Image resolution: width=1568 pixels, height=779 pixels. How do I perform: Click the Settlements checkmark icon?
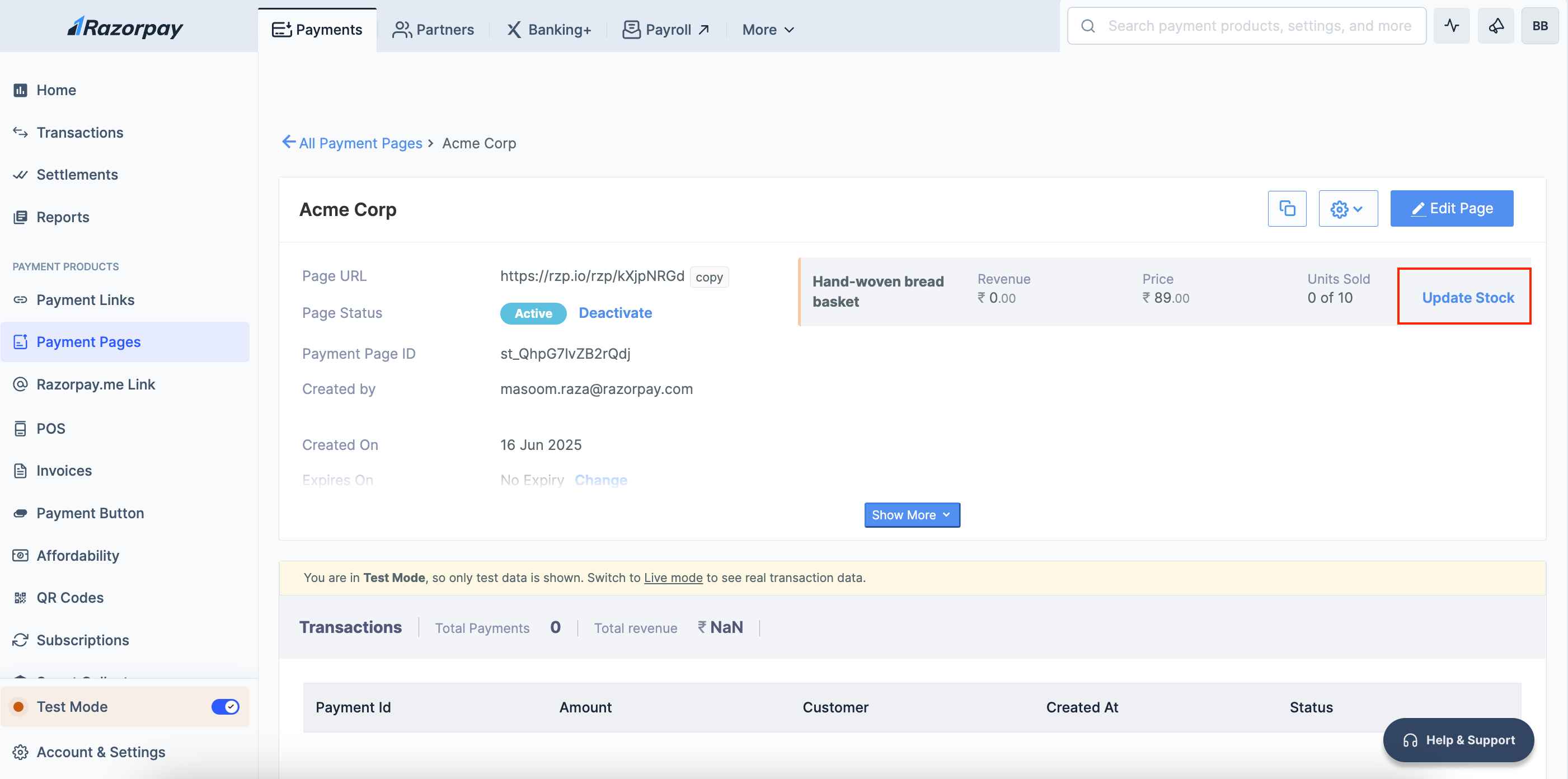(x=20, y=175)
